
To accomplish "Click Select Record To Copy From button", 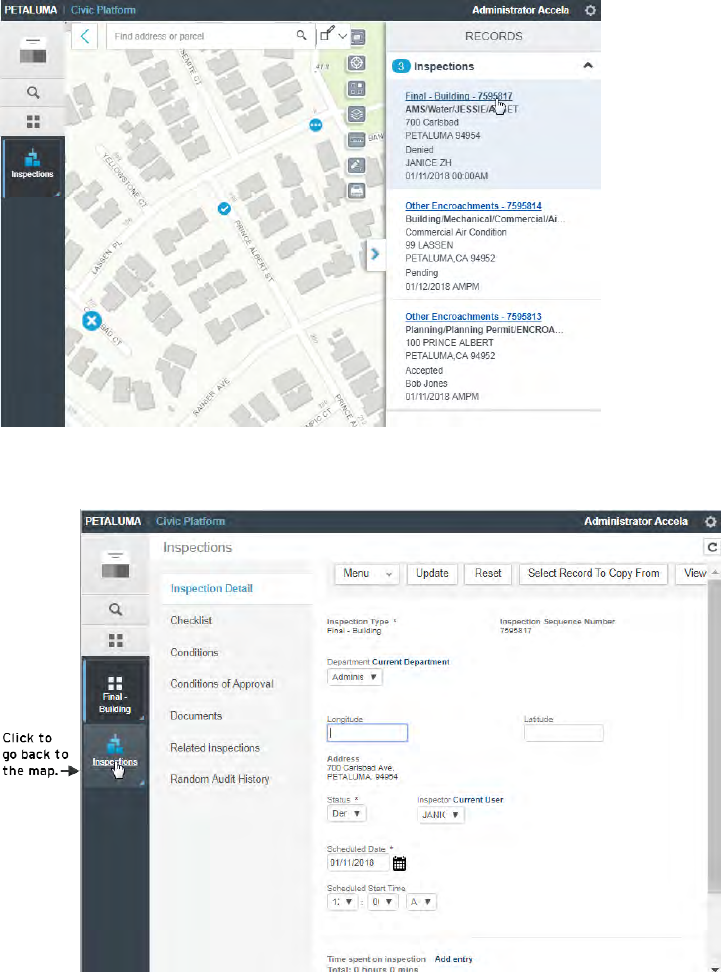I will (x=593, y=573).
